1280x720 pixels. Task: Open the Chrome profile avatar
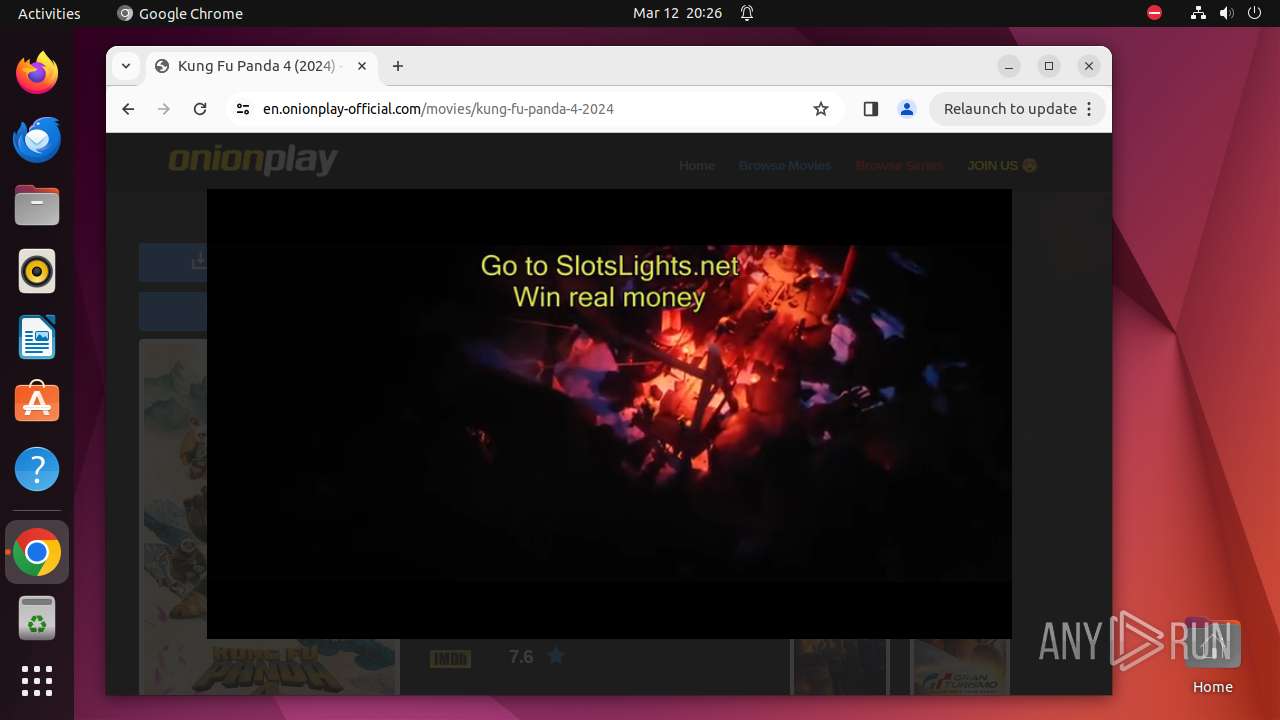click(x=907, y=109)
